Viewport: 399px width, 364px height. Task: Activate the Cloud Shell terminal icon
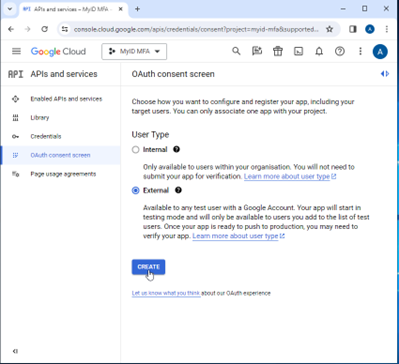[x=298, y=51]
